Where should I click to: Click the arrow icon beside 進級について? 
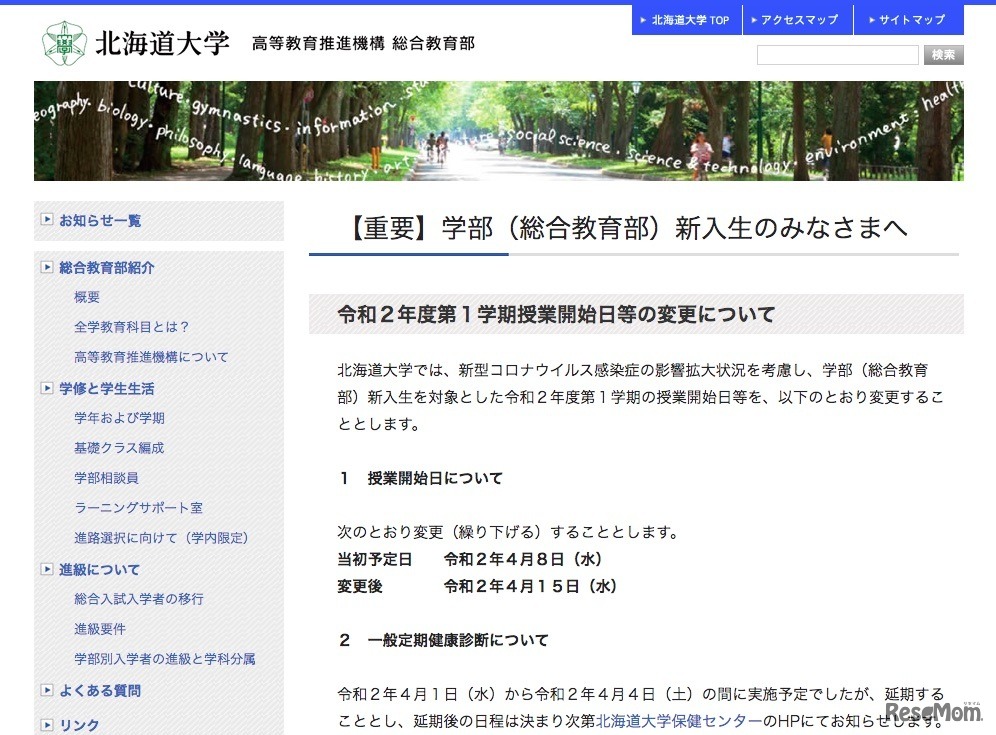[45, 569]
